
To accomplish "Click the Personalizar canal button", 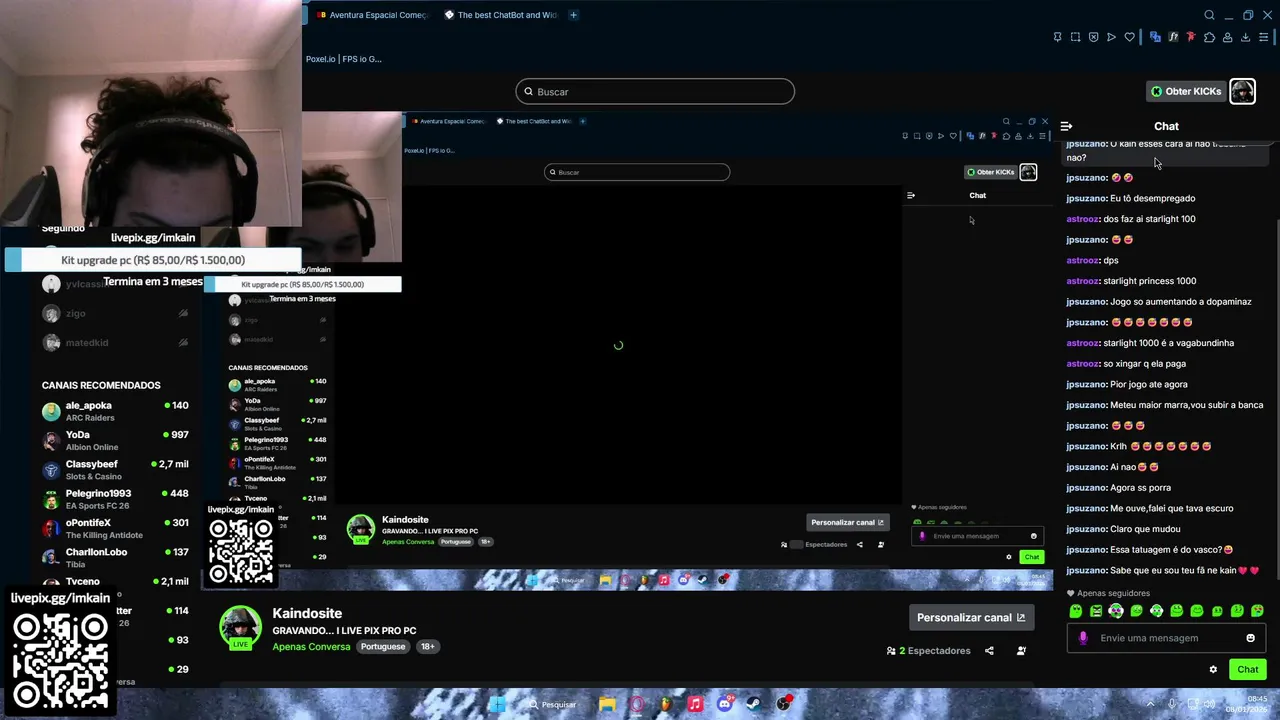I will coord(971,617).
